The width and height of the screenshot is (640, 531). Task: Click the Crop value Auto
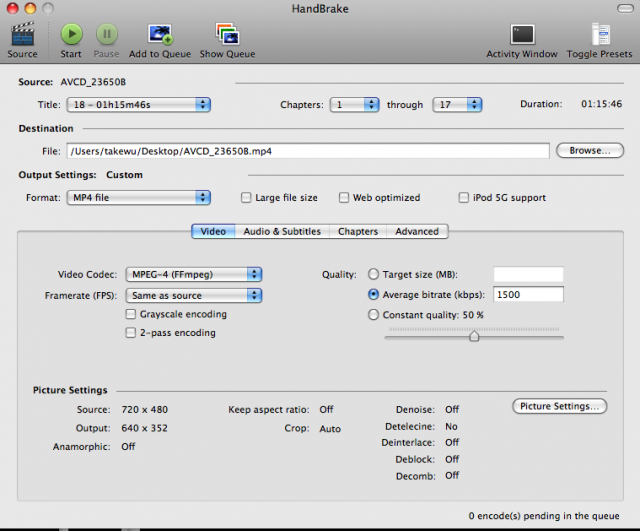[x=330, y=429]
